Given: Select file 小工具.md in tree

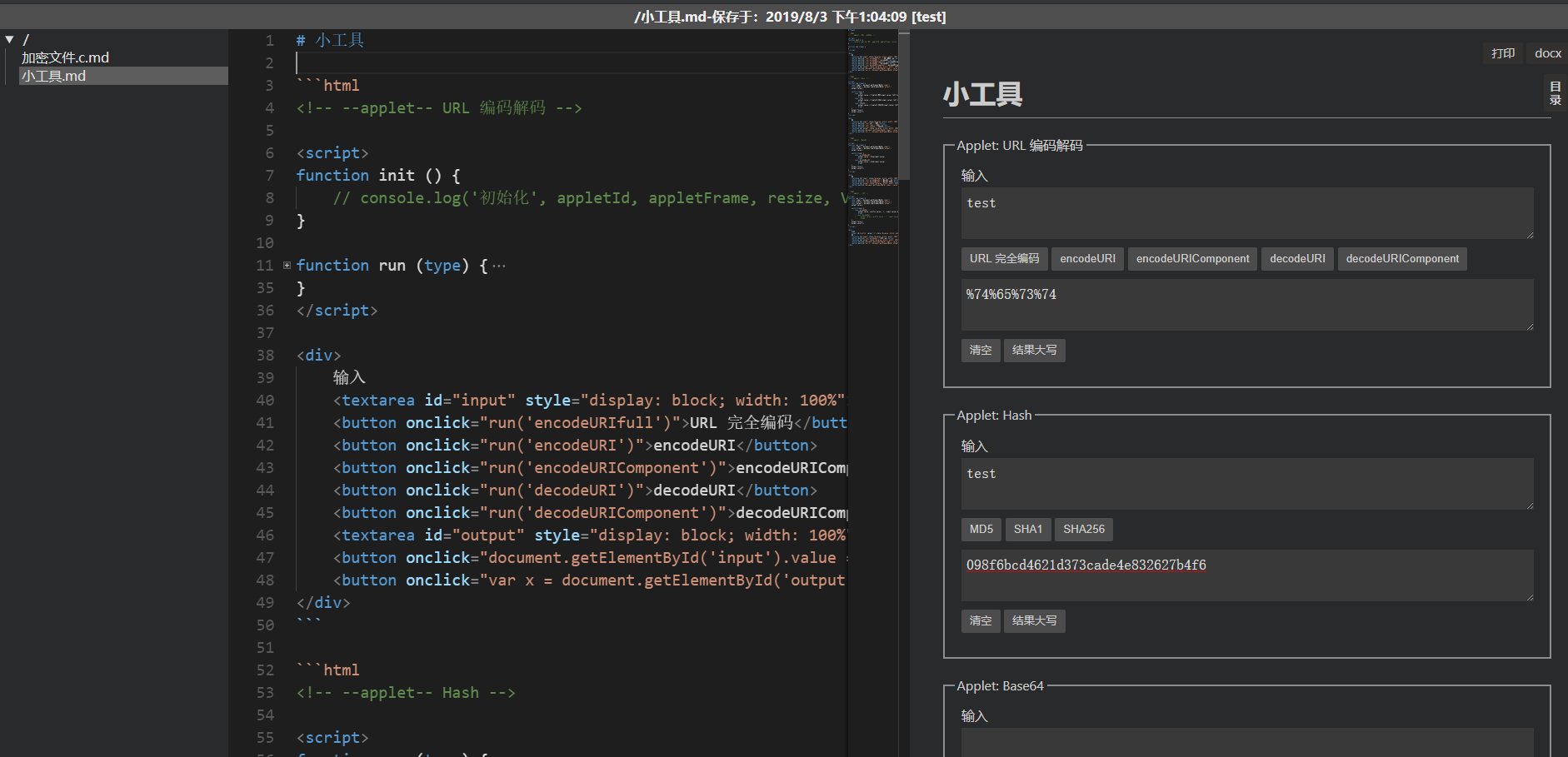Looking at the screenshot, I should coord(123,76).
